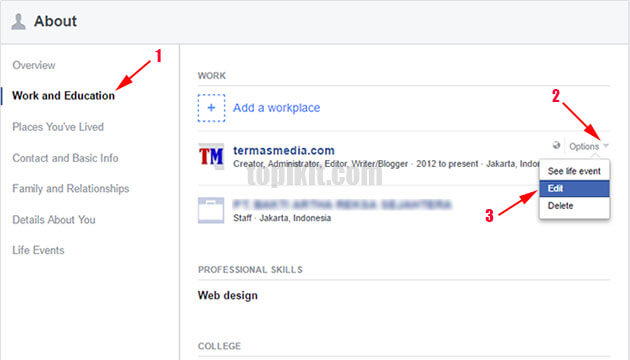Click the globe privacy icon beside Options
Image resolution: width=630 pixels, height=360 pixels.
pos(556,145)
